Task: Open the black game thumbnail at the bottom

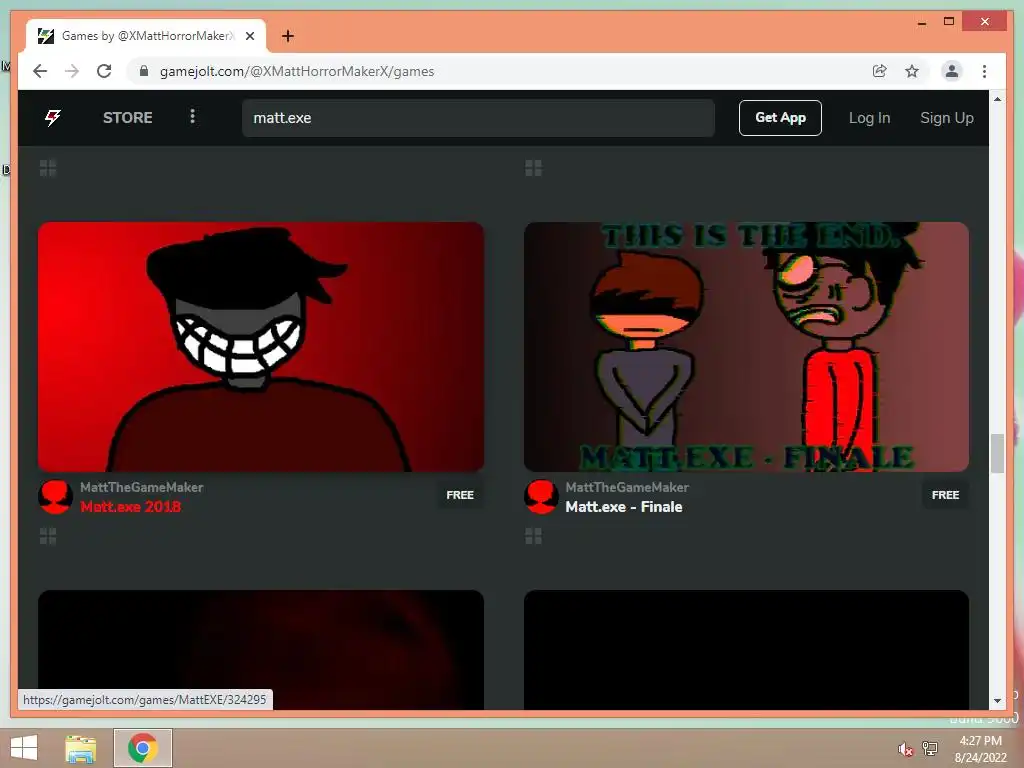Action: click(x=746, y=649)
